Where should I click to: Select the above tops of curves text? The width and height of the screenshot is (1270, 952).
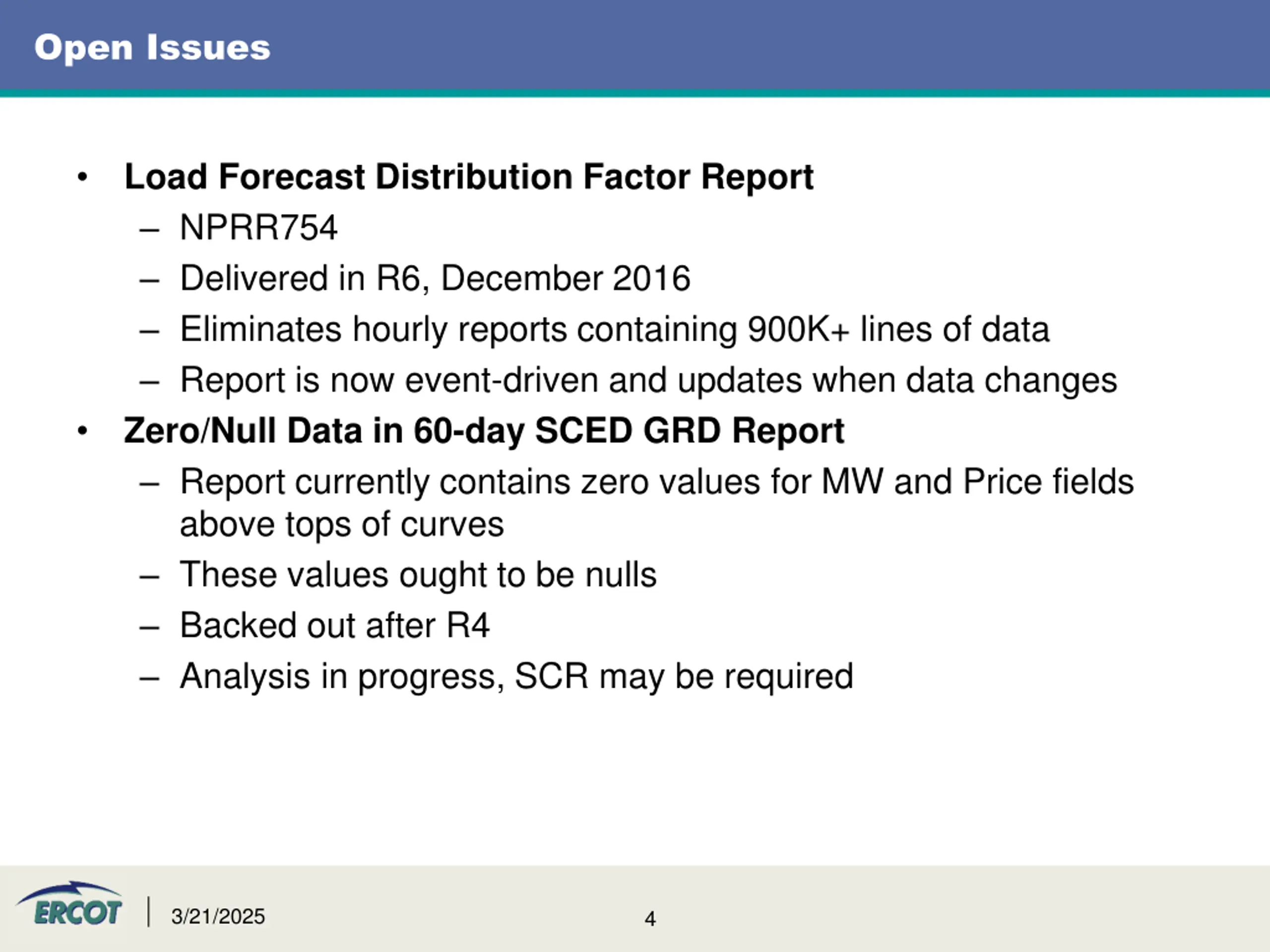[x=342, y=525]
